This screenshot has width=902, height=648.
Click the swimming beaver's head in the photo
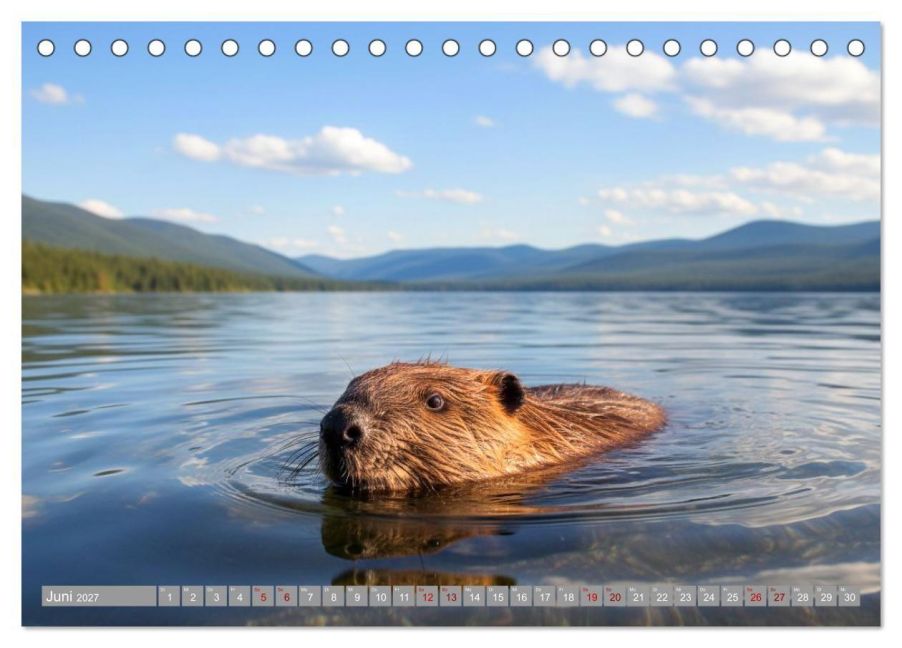pos(423,426)
